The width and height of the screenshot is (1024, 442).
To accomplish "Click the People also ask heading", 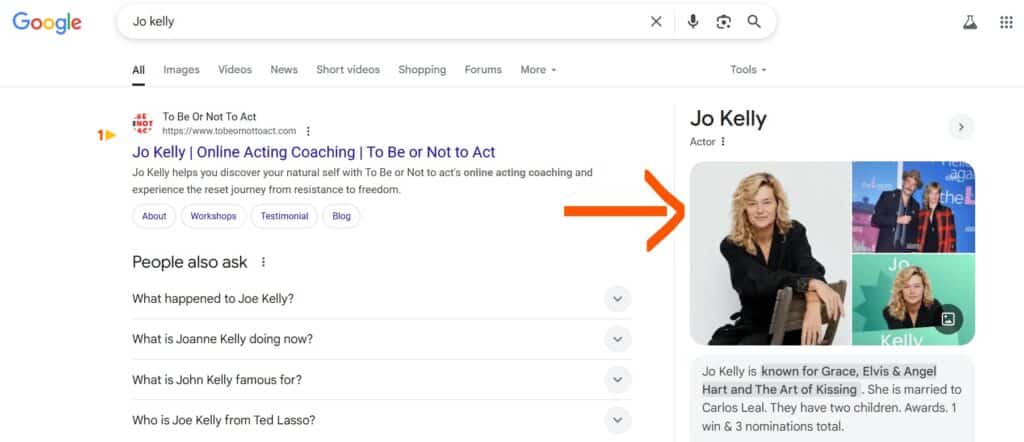I will (x=189, y=262).
